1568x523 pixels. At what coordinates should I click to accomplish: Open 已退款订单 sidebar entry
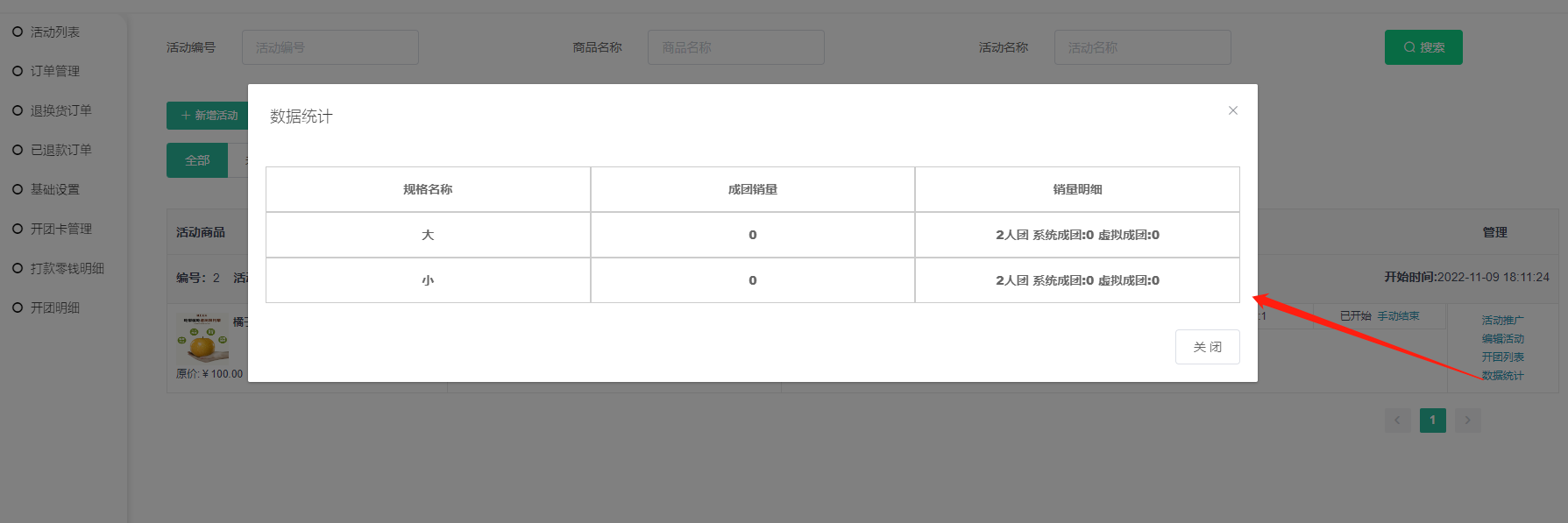60,150
